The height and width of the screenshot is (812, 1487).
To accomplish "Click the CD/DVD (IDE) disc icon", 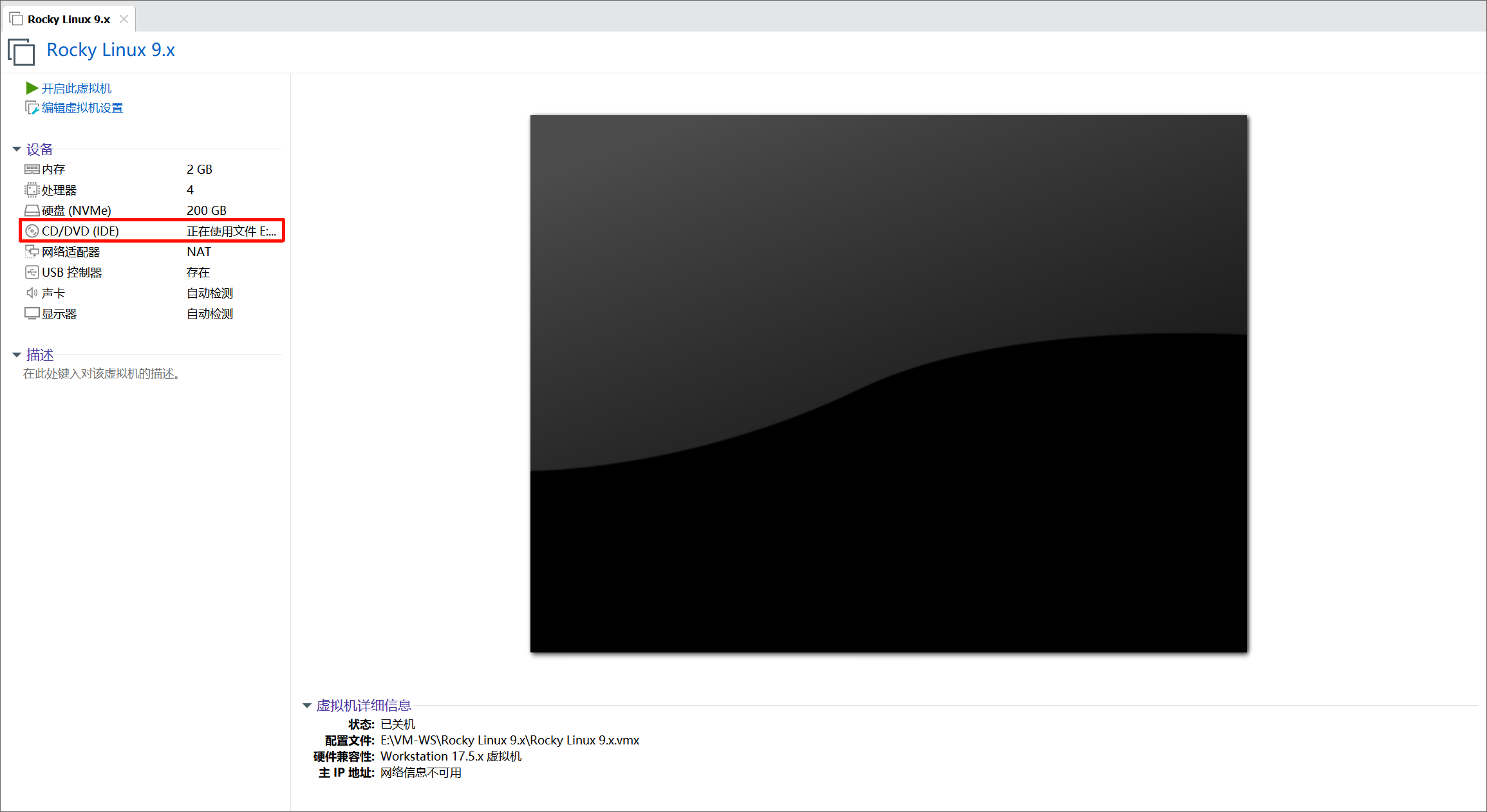I will 32,231.
